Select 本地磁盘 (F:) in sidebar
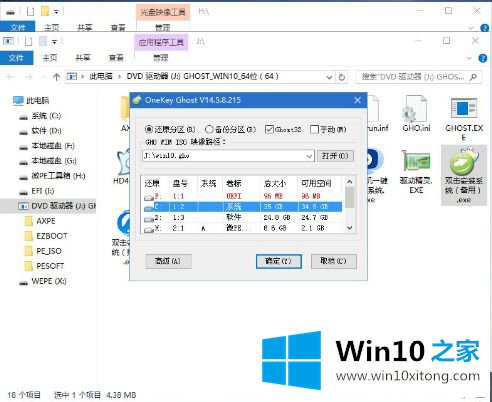The image size is (492, 402). click(x=47, y=146)
